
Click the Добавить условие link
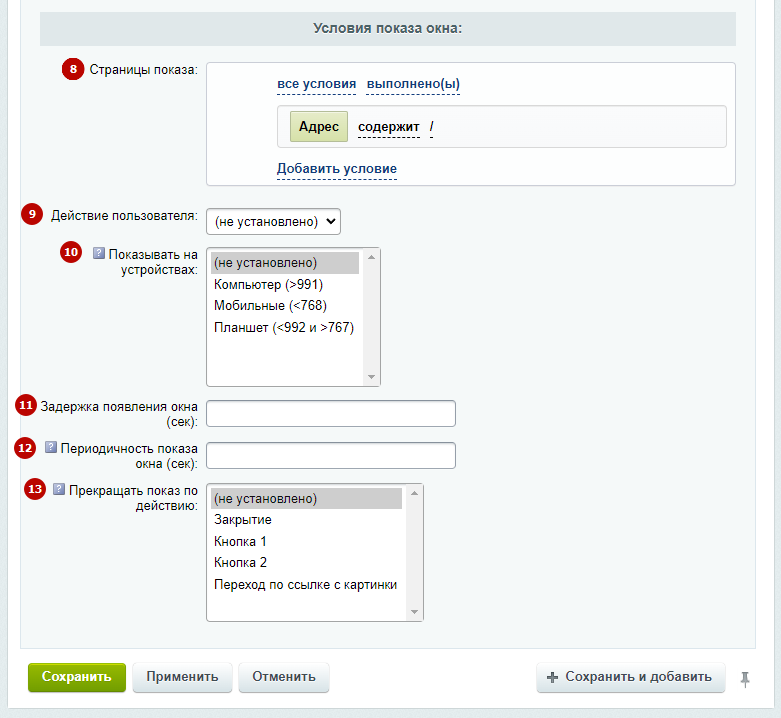[337, 169]
